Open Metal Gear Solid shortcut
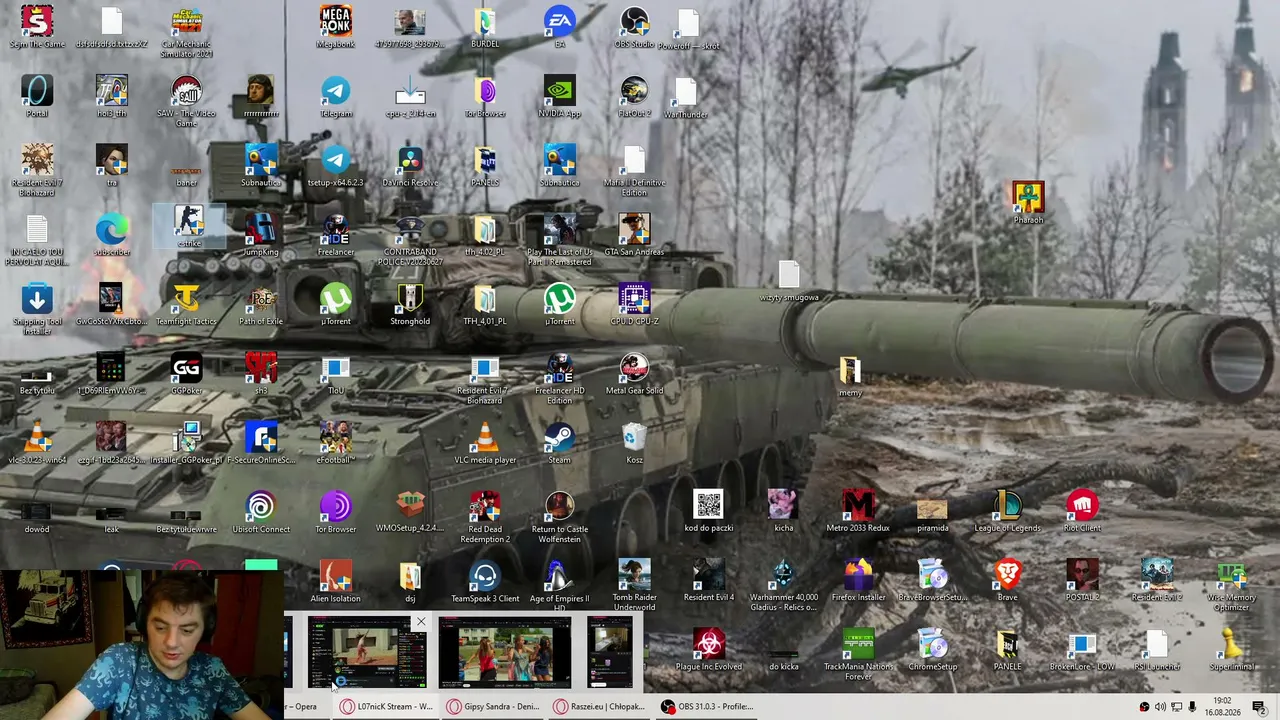The width and height of the screenshot is (1280, 720). pos(634,373)
